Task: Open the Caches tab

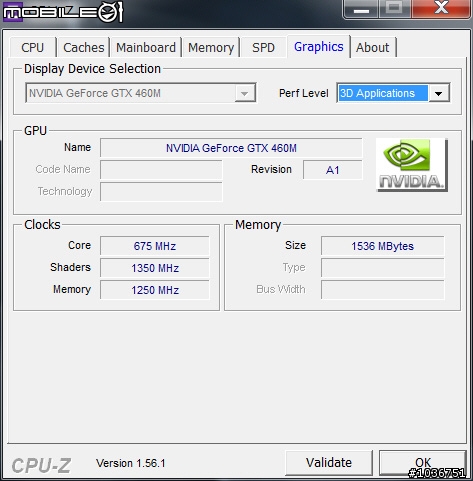Action: coord(83,47)
